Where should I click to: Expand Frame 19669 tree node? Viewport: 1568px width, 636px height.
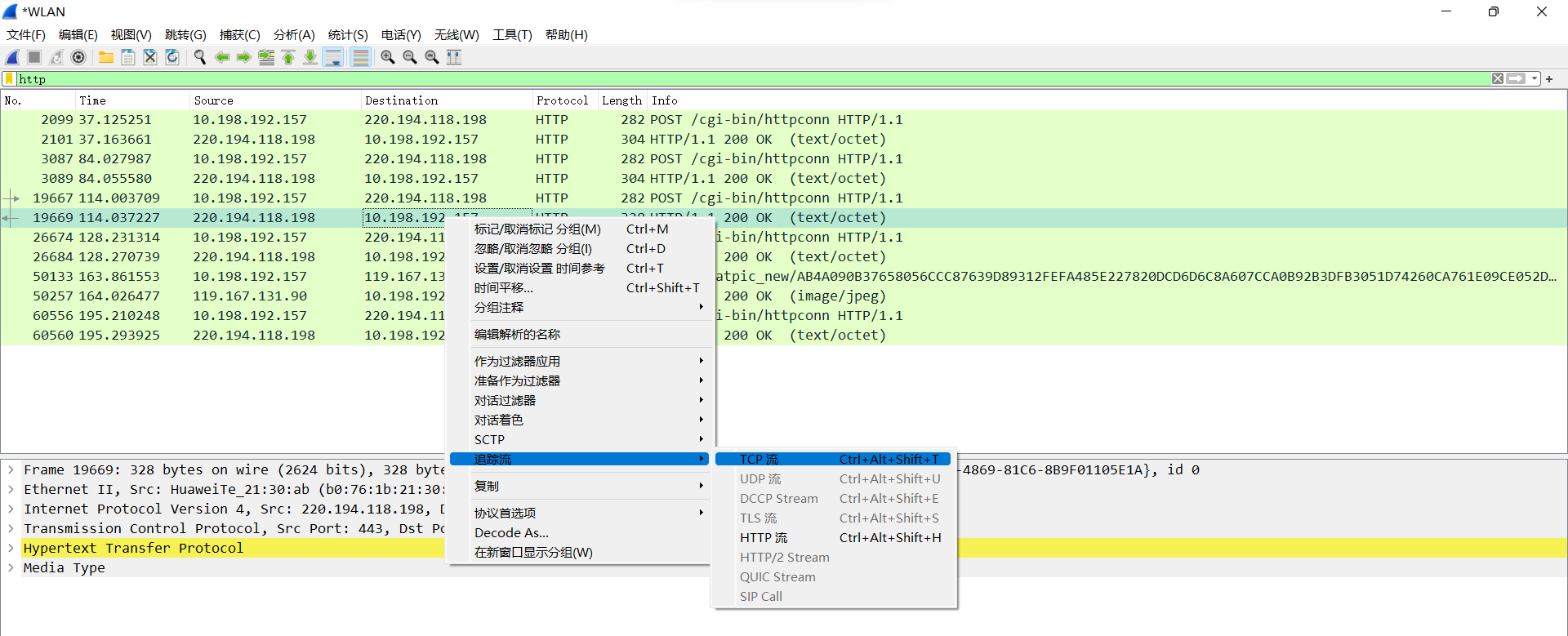(x=11, y=470)
